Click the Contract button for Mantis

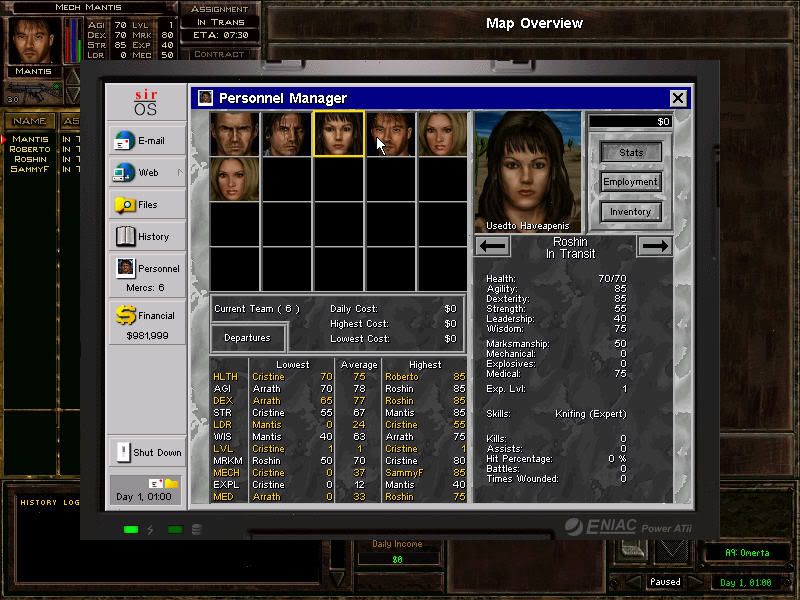coord(219,54)
